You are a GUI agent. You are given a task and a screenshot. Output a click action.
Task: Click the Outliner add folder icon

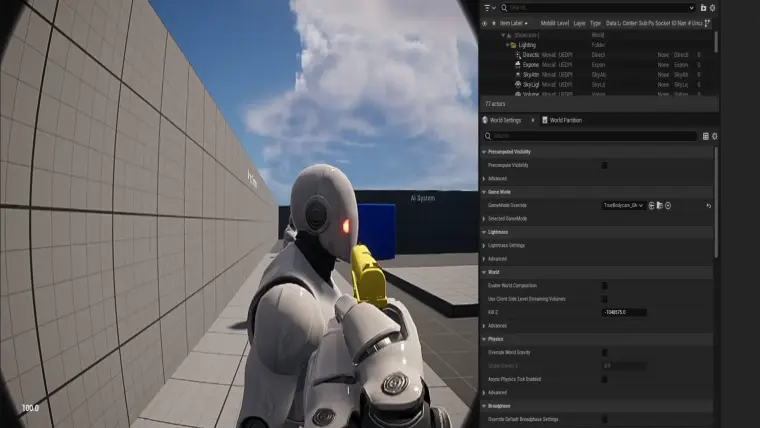tap(703, 7)
